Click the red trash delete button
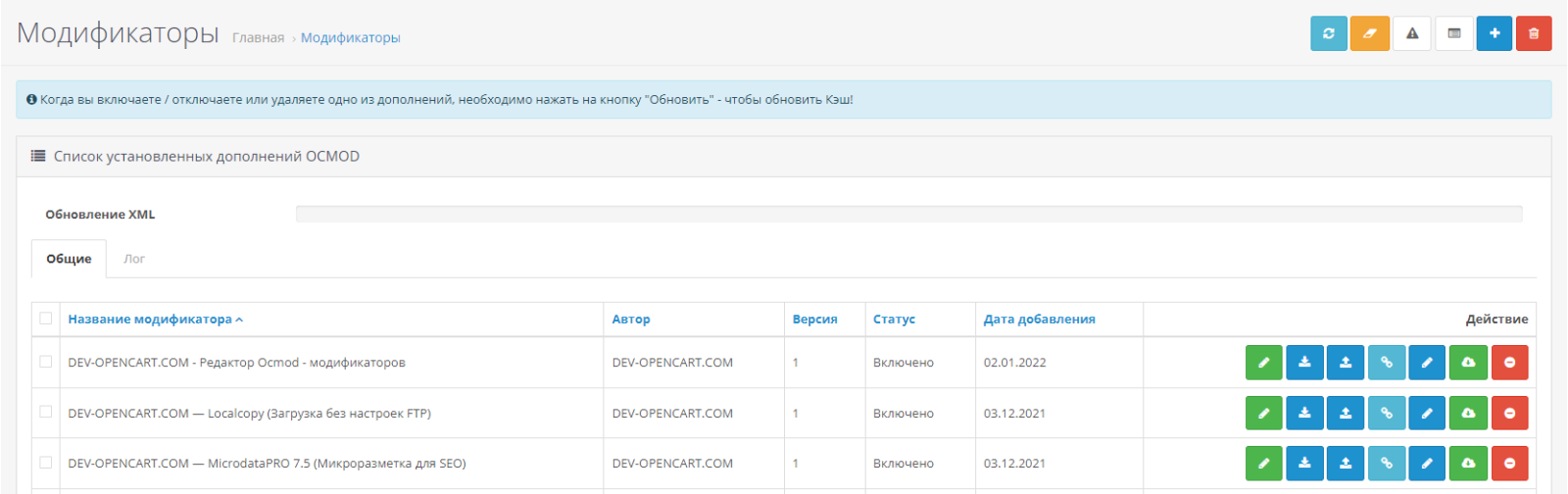Viewport: 1568px width, 494px height. tap(1534, 33)
